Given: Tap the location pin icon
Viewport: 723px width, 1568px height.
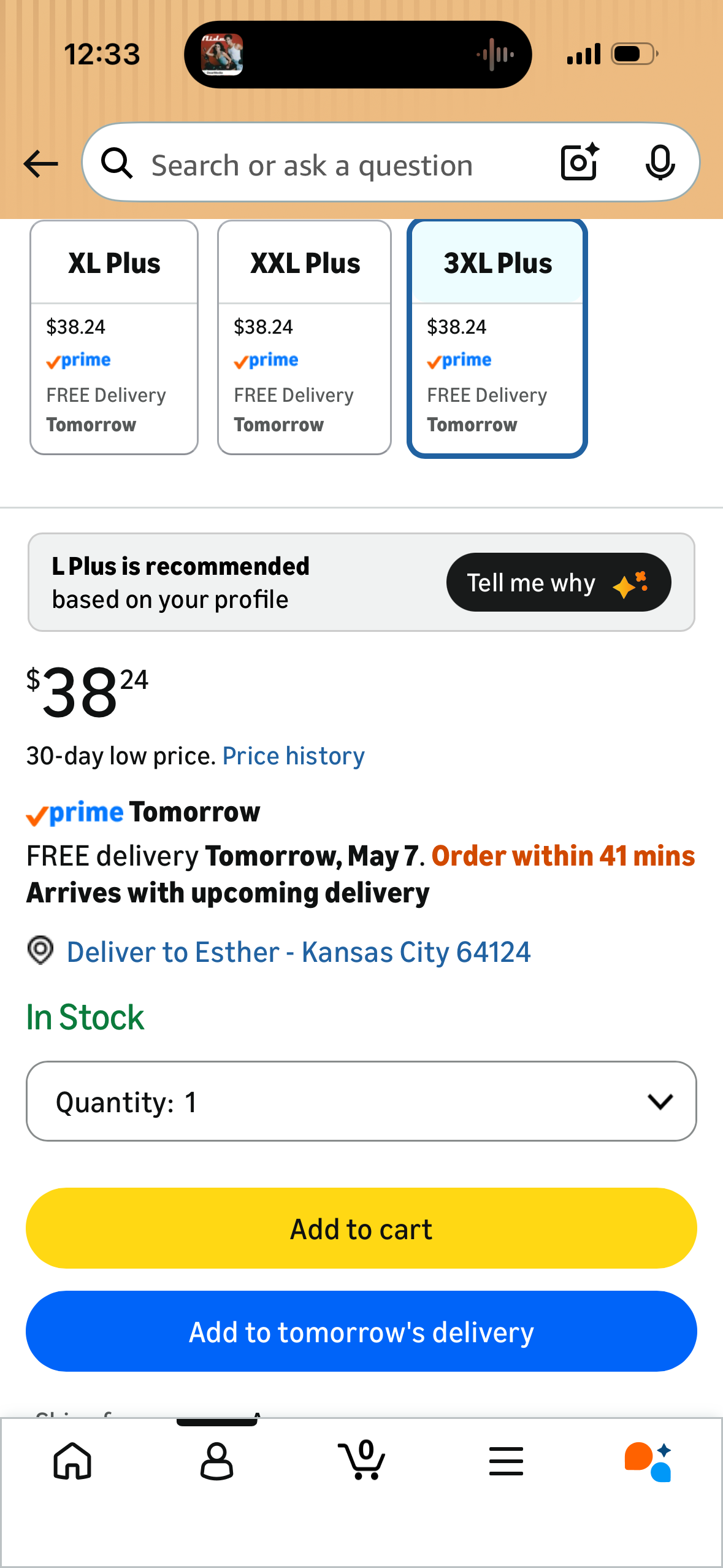Looking at the screenshot, I should coord(40,950).
